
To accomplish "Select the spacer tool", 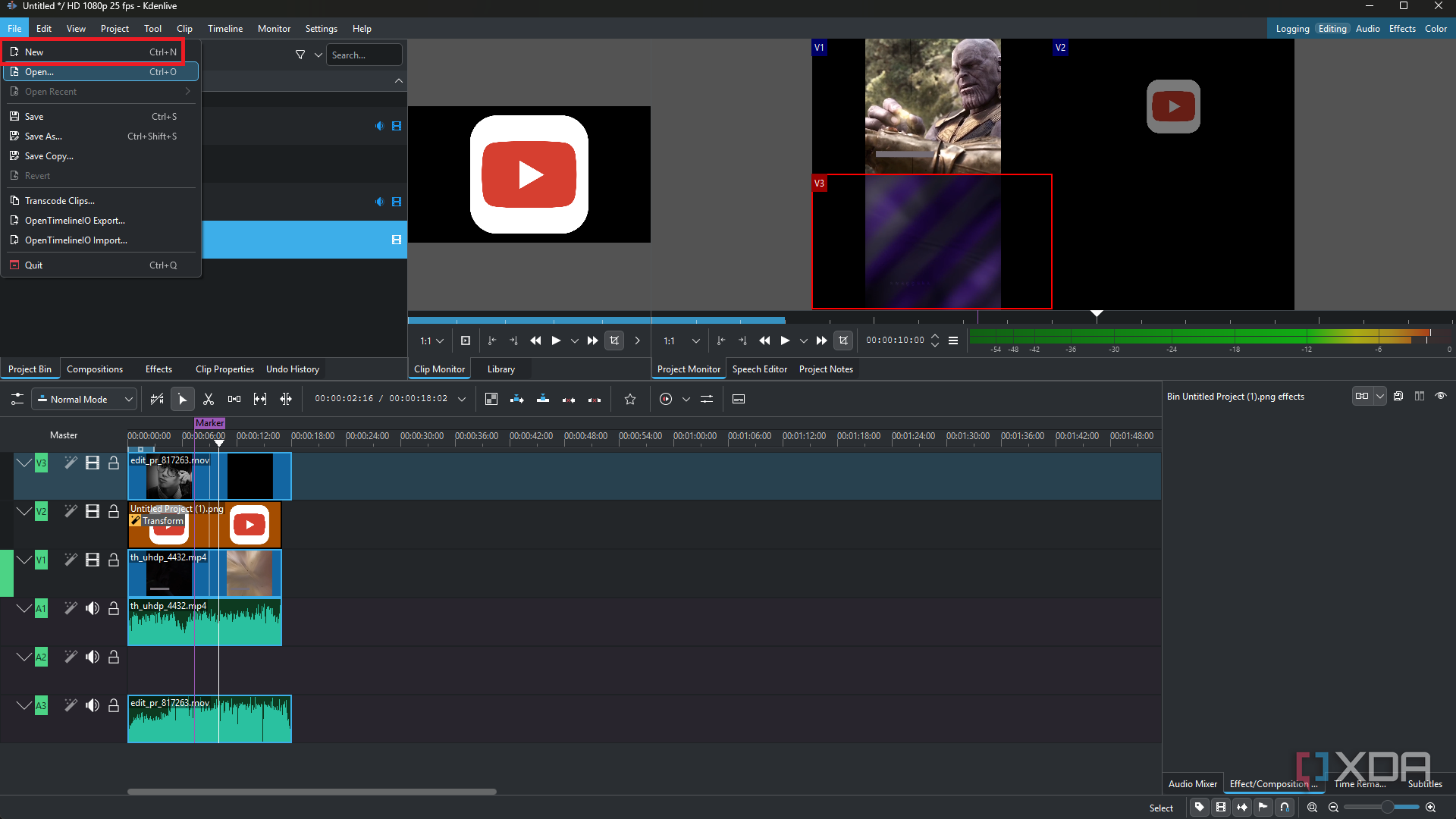I will click(234, 400).
